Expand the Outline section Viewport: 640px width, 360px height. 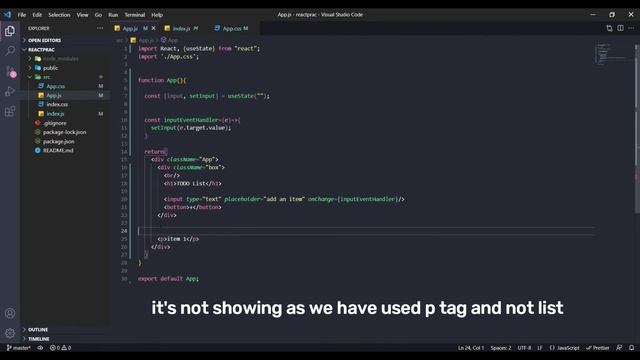[38, 329]
